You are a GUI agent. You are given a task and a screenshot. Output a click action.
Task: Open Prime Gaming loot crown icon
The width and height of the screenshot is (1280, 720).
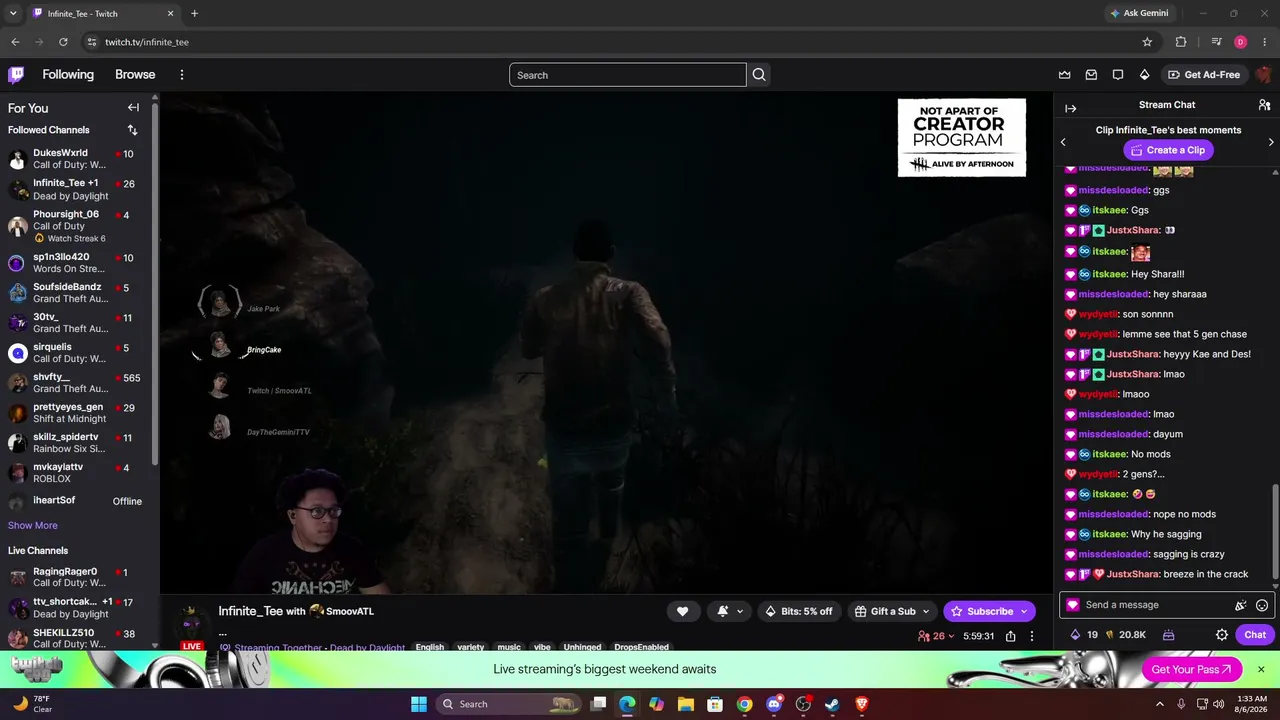1065,75
